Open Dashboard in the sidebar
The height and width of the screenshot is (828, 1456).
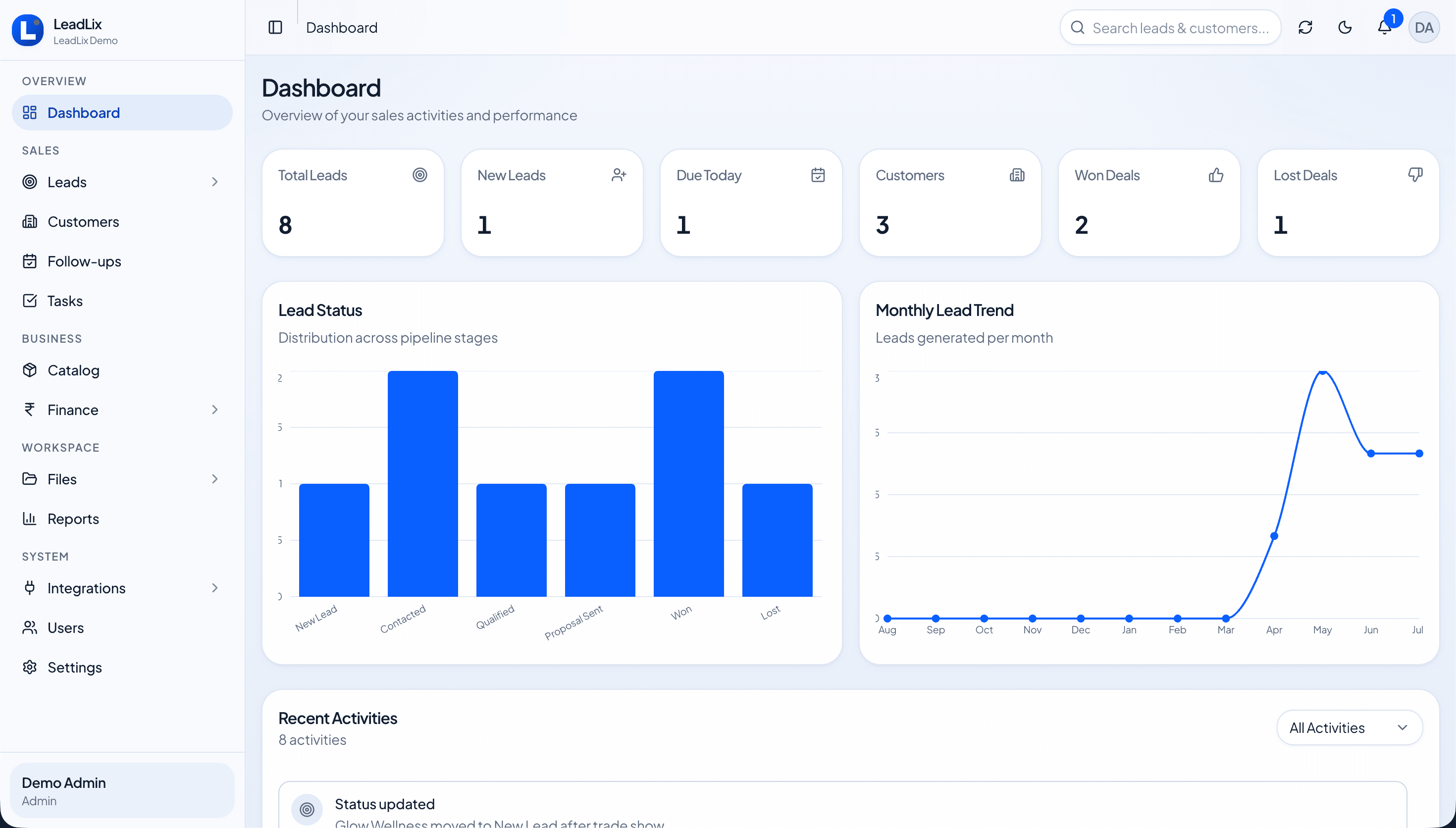[122, 112]
